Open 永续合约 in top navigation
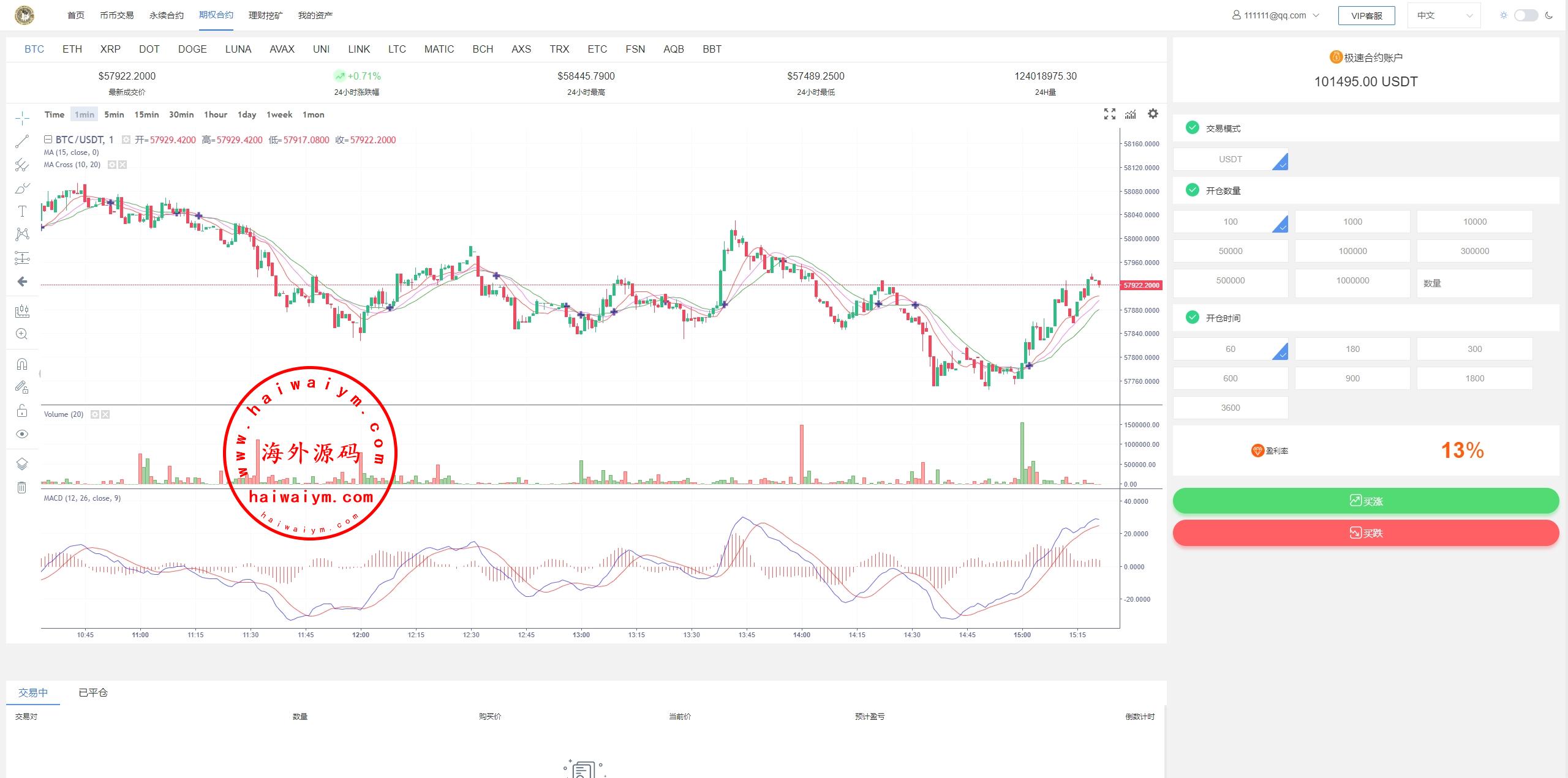The height and width of the screenshot is (778, 1568). point(166,15)
